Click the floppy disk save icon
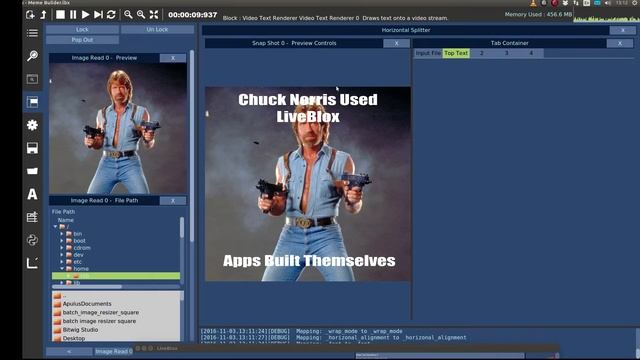Viewport: 640px width, 360px height. (32, 148)
